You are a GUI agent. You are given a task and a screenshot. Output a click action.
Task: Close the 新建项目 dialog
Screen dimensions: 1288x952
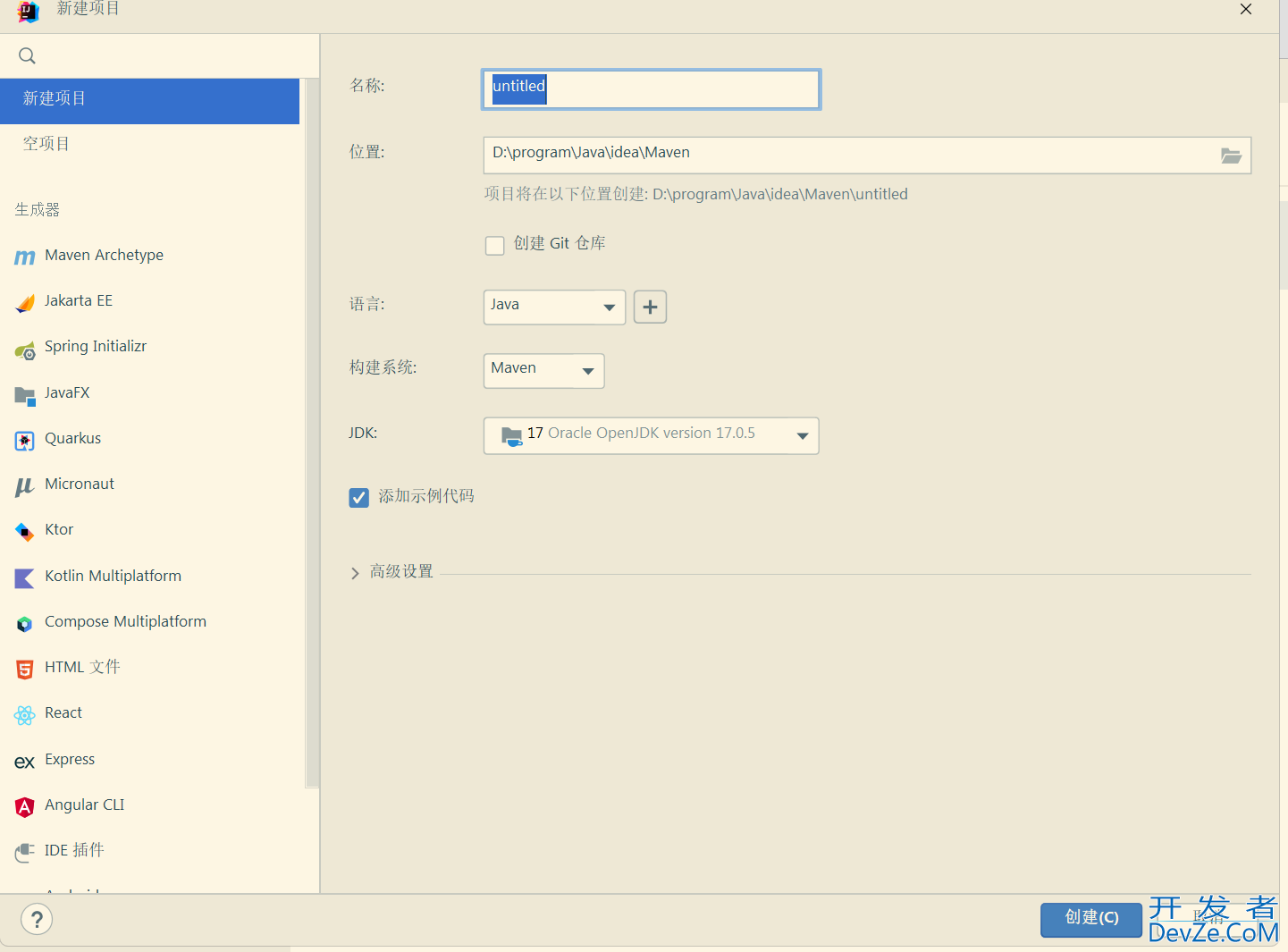tap(1245, 9)
